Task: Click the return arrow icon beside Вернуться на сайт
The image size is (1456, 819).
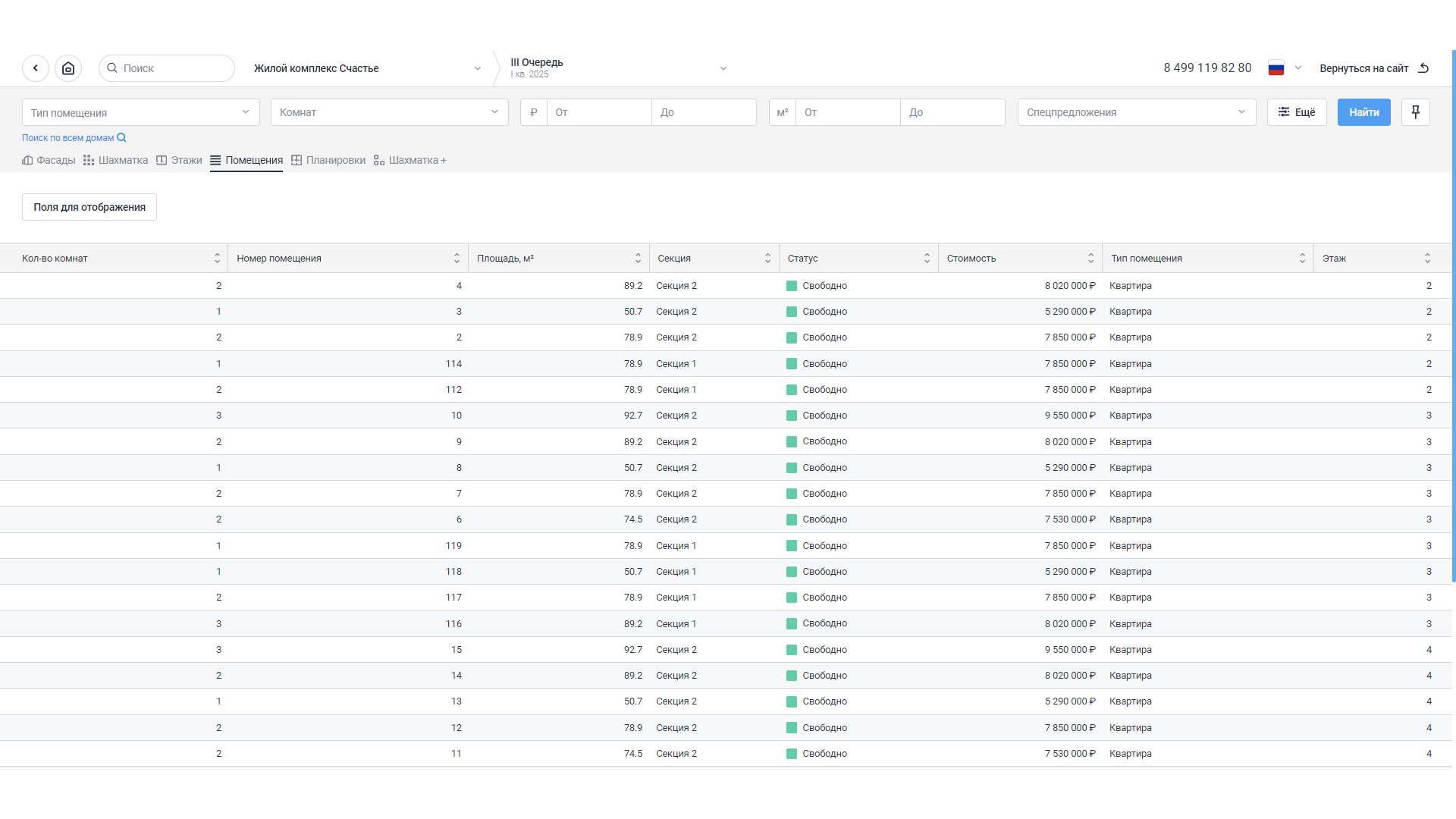Action: pos(1423,68)
